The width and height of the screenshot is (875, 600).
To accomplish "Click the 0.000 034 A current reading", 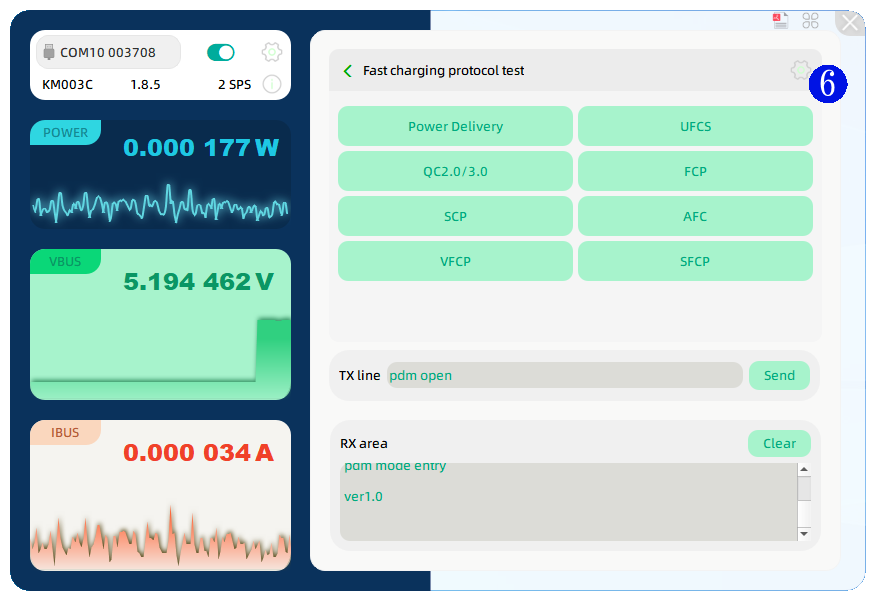I will [x=199, y=453].
